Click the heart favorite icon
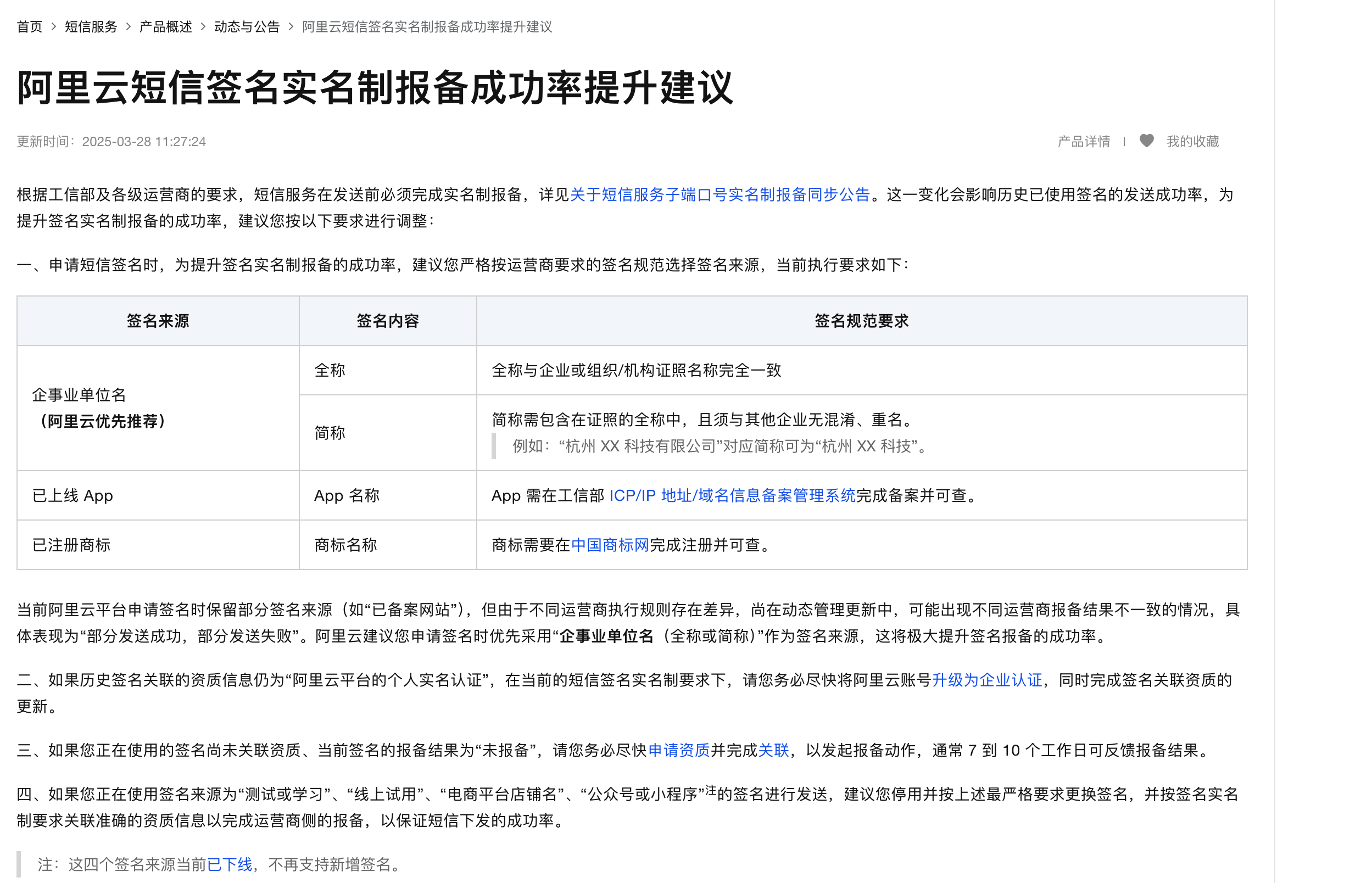Screen dimensions: 1372x883 tap(1146, 141)
